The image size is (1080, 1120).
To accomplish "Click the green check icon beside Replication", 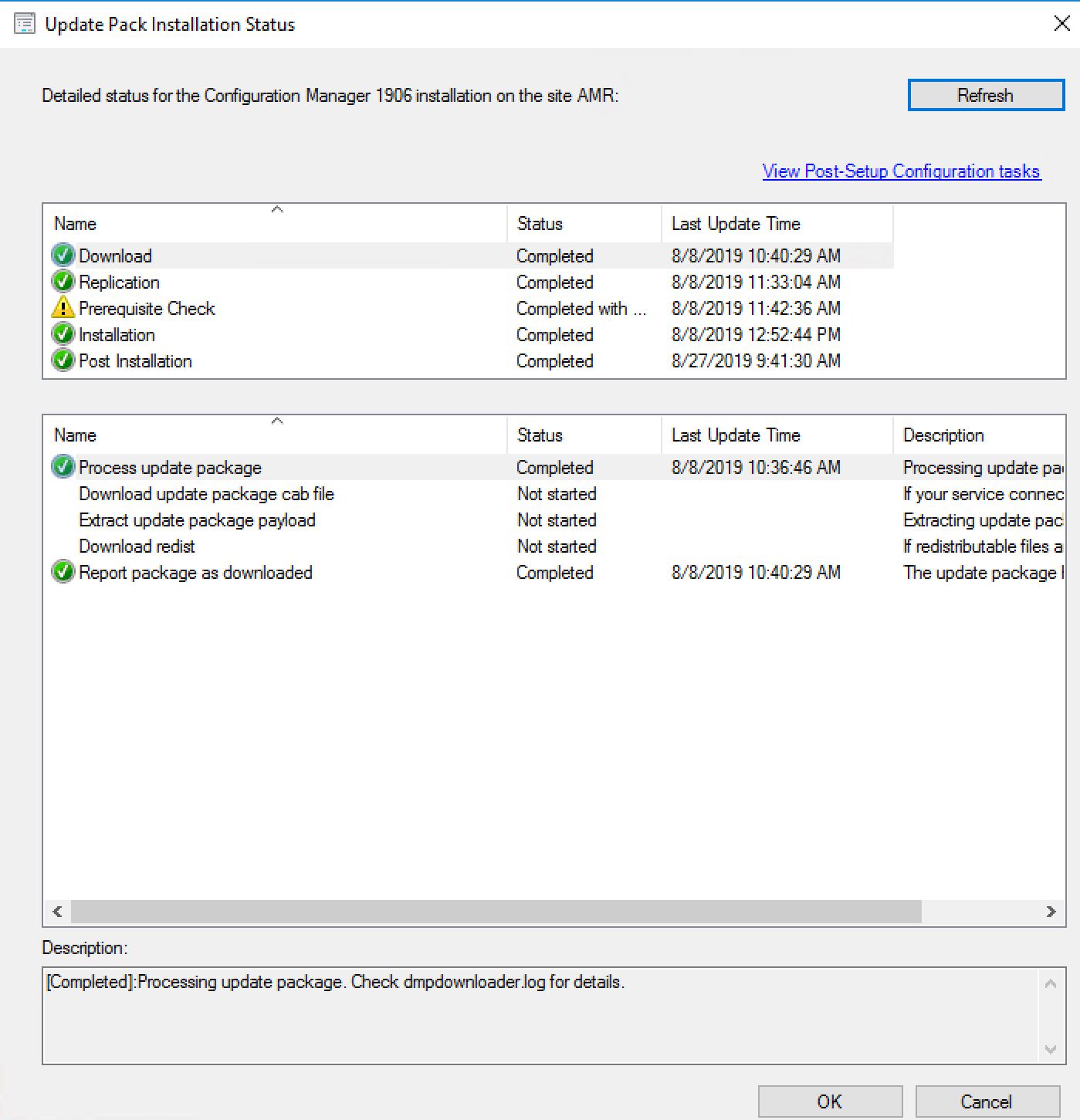I will tap(63, 282).
